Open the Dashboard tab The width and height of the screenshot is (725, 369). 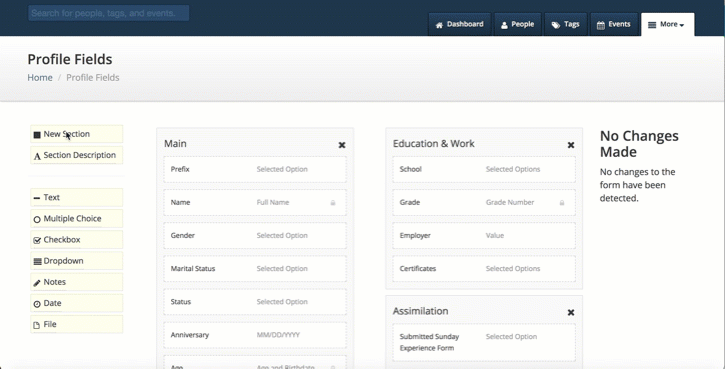(460, 24)
